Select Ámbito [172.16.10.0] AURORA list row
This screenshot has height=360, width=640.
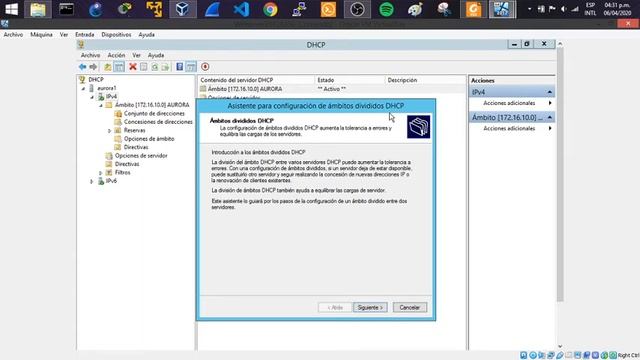click(331, 89)
